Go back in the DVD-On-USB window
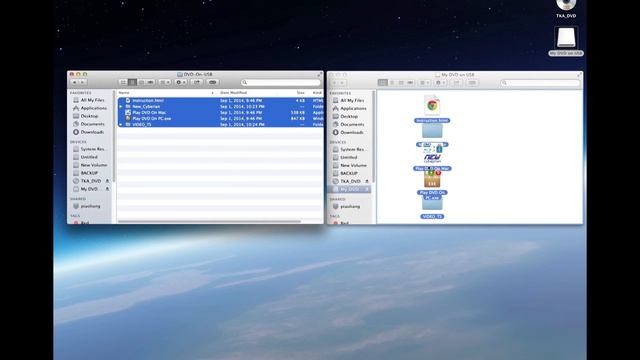Viewport: 640px width, 360px height. (x=74, y=82)
